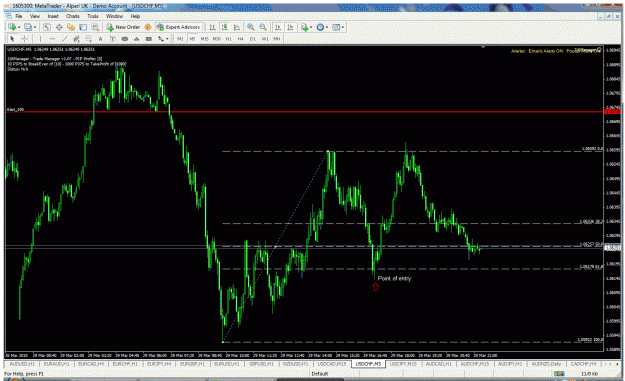Set timeframe to M1

180,39
